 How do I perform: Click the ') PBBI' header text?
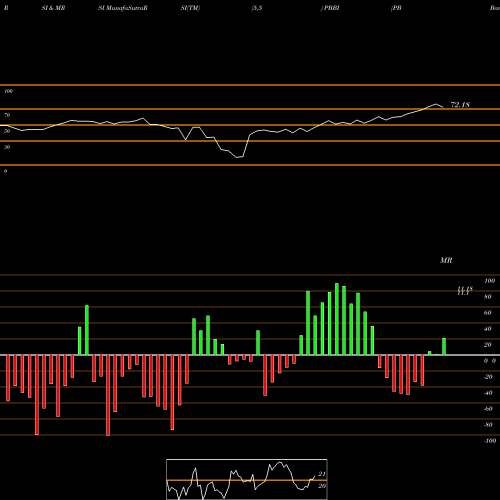tap(330, 8)
